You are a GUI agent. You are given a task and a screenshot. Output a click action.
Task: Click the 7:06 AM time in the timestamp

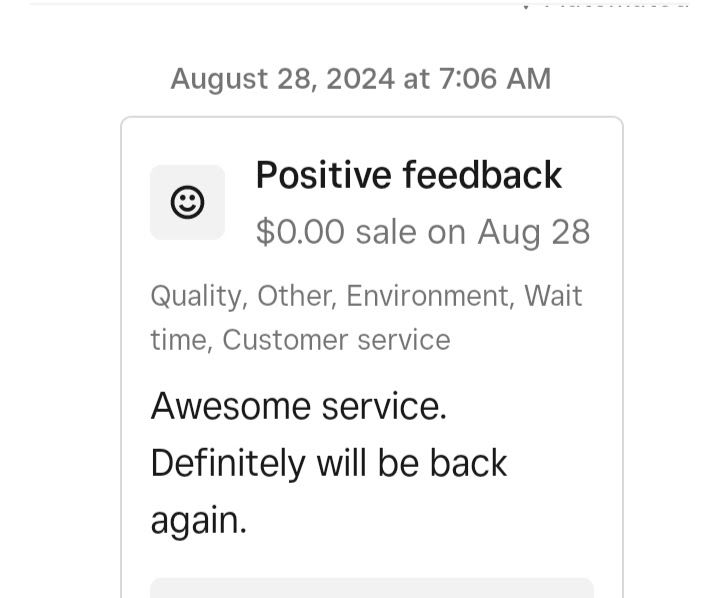(495, 79)
